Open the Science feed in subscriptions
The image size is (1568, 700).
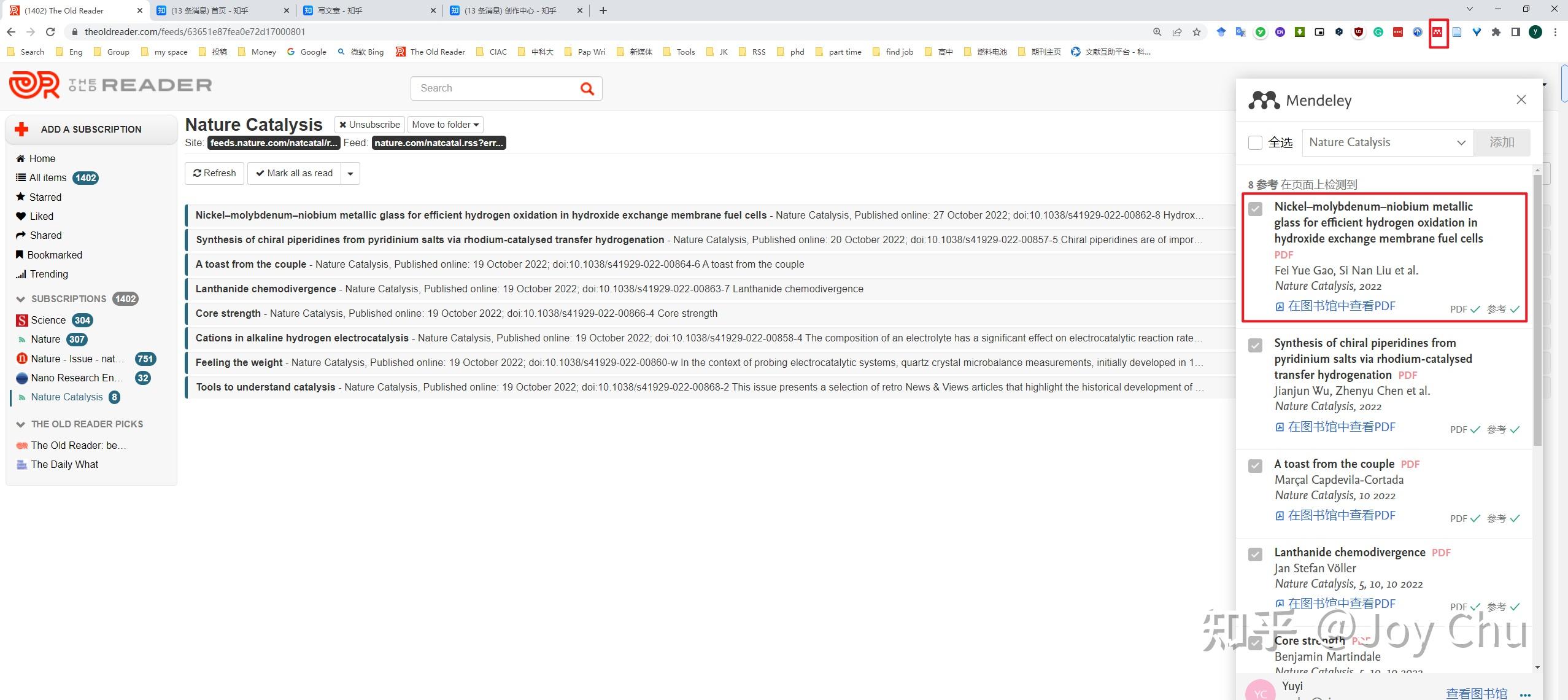(x=48, y=320)
